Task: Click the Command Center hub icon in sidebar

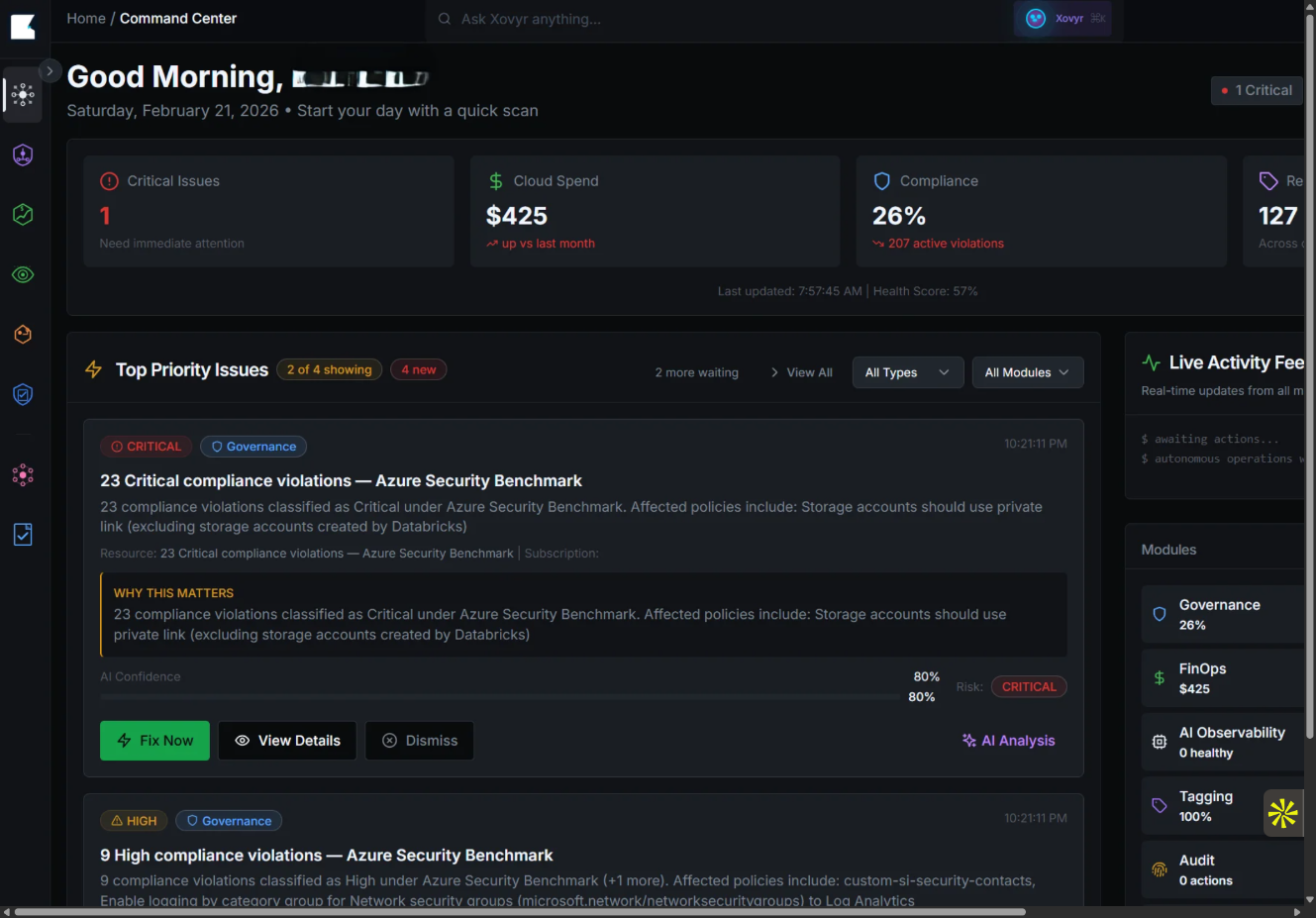Action: click(23, 95)
